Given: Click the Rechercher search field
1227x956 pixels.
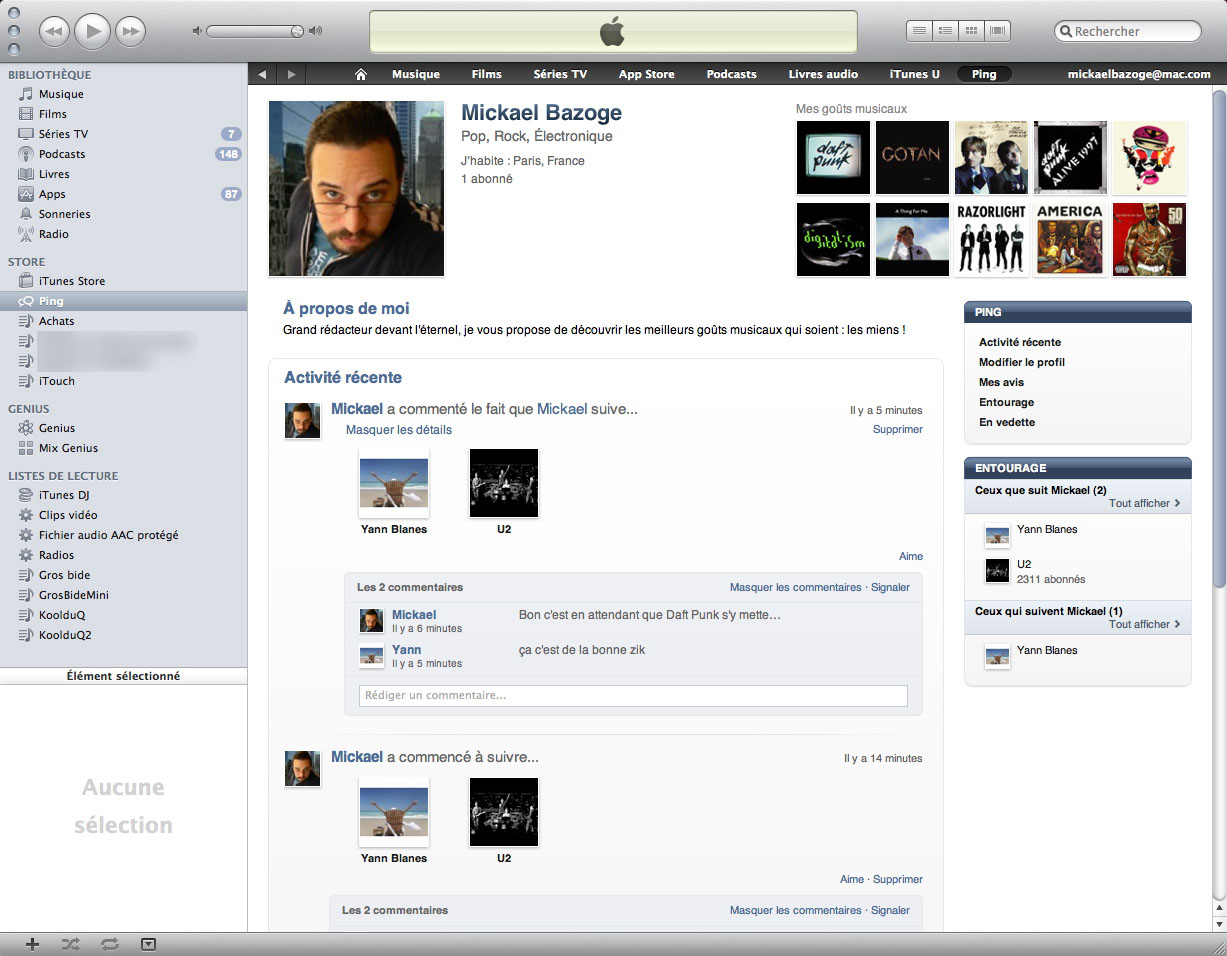Looking at the screenshot, I should point(1128,31).
